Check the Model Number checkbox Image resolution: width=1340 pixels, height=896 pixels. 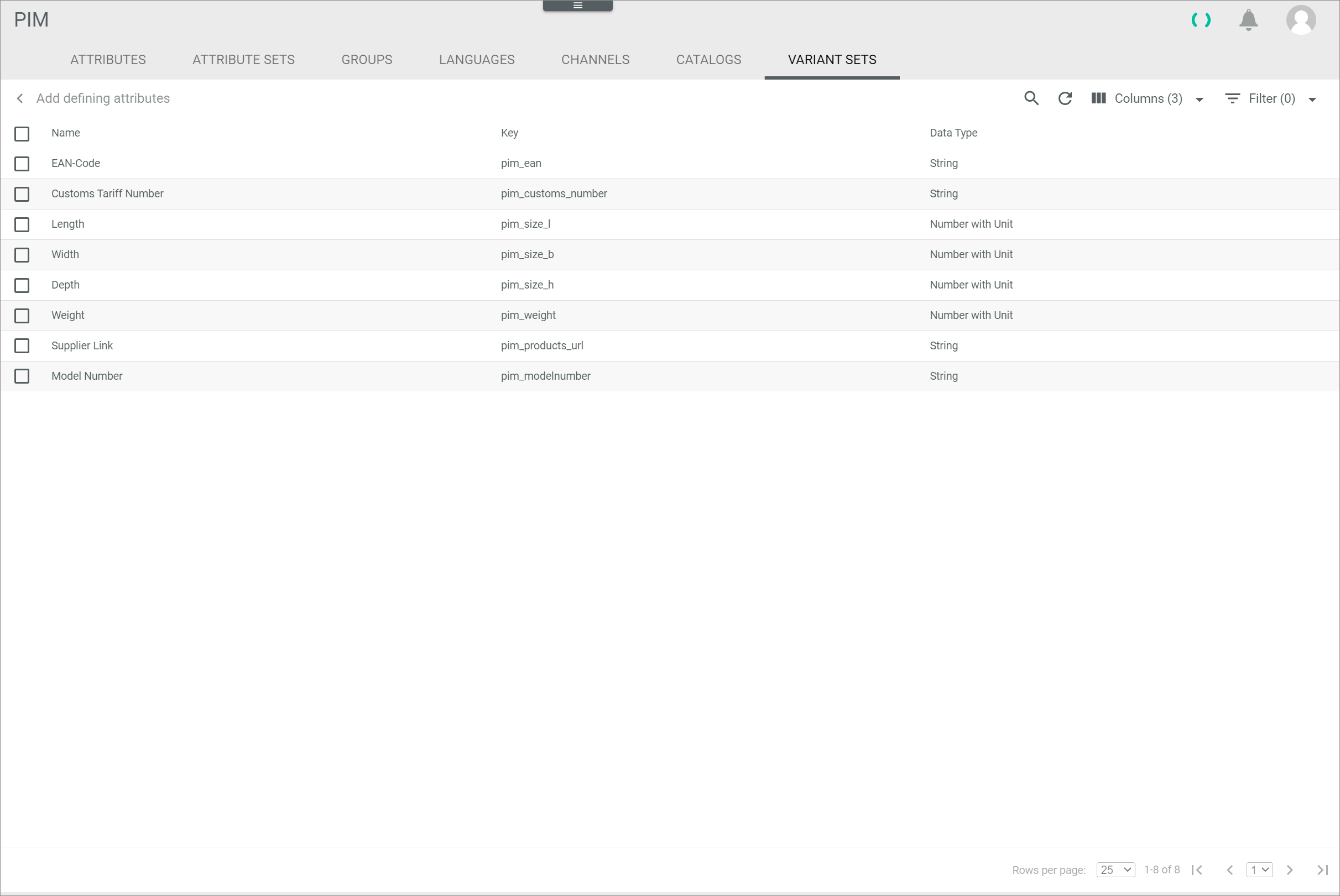point(22,376)
